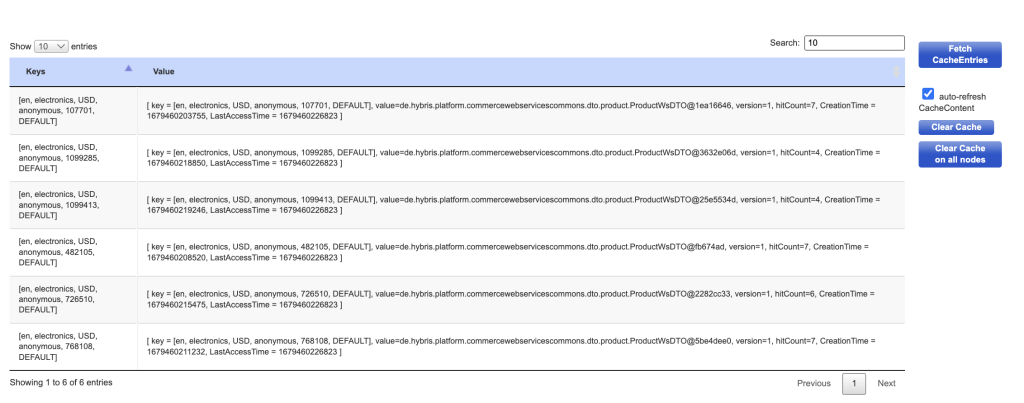Click the "Showing 1 to 6" entries text

pyautogui.click(x=61, y=382)
